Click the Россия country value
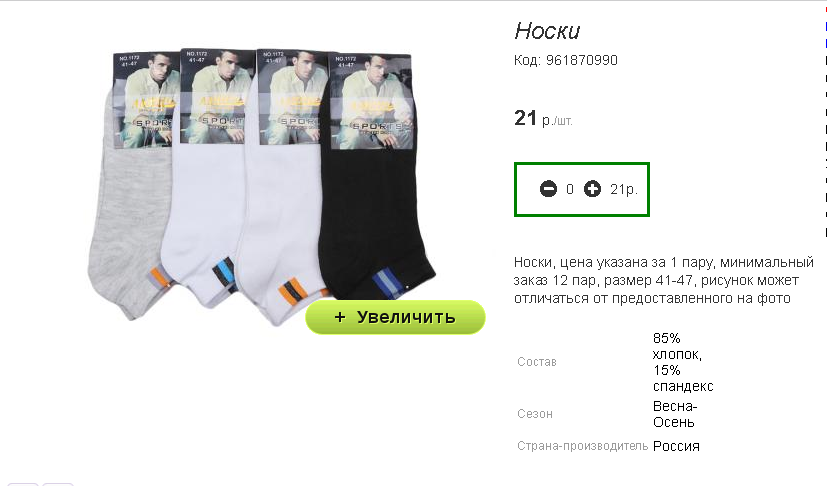Screen dimensions: 827x486 point(676,446)
